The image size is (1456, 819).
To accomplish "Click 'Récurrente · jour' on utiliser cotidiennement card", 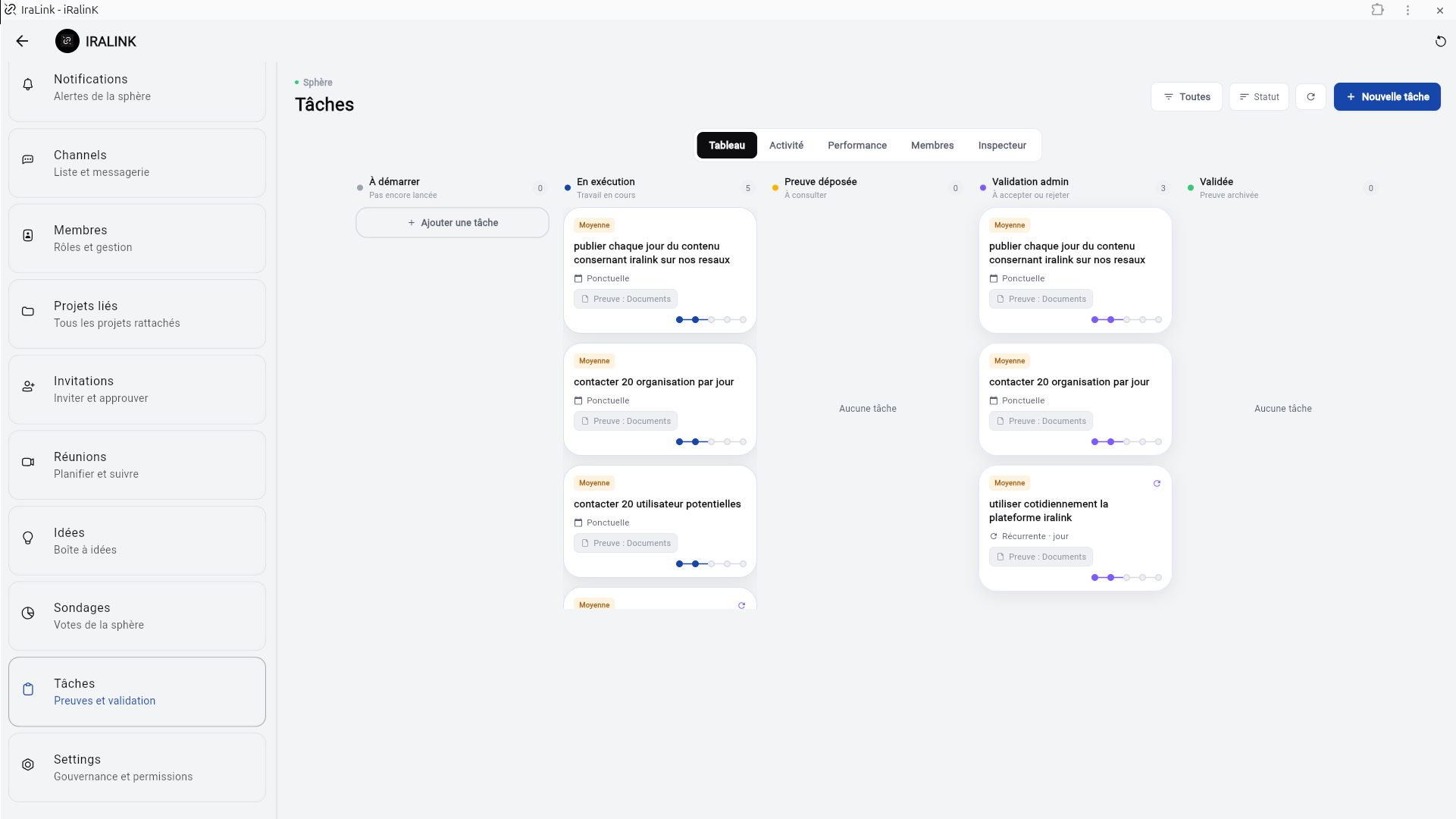I will [1035, 536].
